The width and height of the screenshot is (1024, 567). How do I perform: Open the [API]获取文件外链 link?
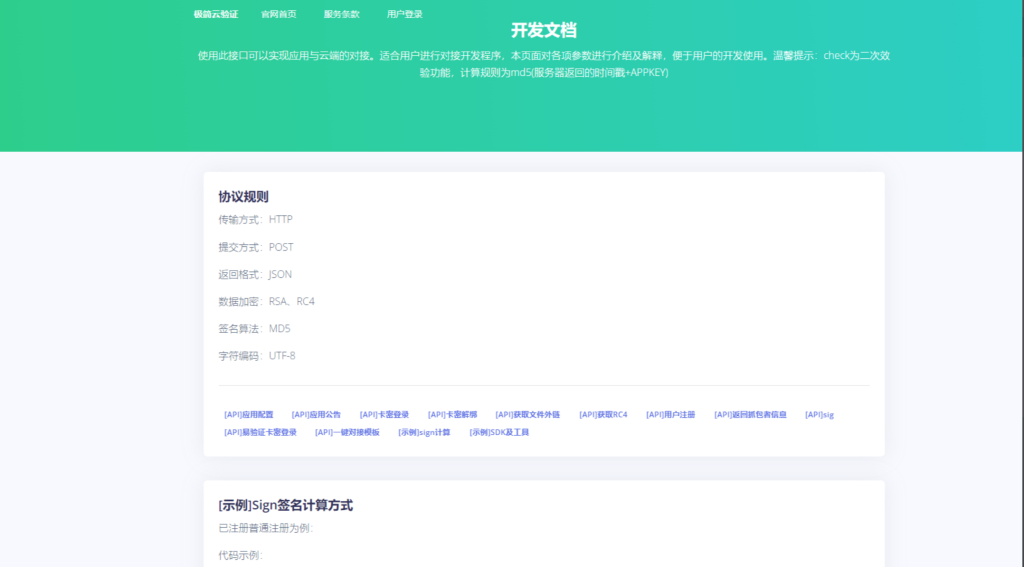click(x=528, y=415)
